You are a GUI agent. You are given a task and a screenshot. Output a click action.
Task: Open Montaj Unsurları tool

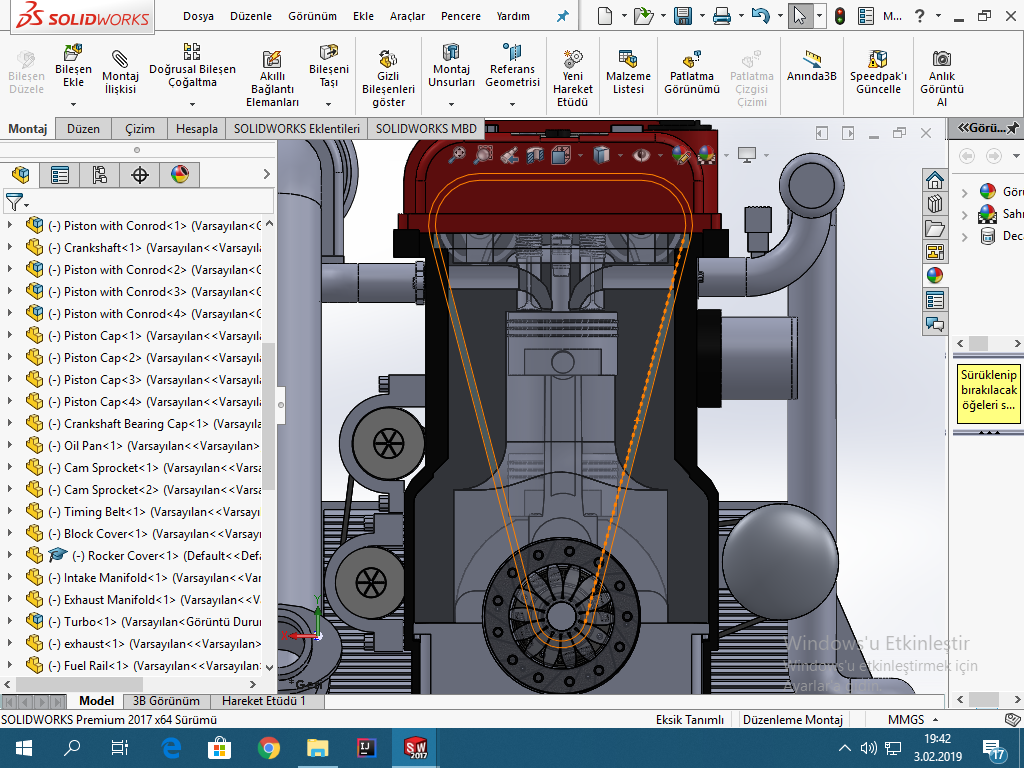pos(451,52)
